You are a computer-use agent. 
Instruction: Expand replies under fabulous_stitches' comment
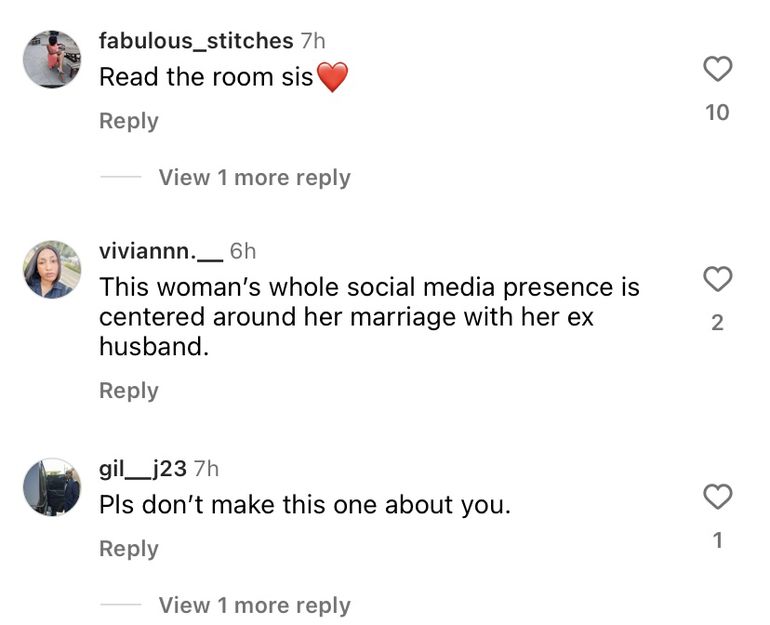click(x=254, y=178)
